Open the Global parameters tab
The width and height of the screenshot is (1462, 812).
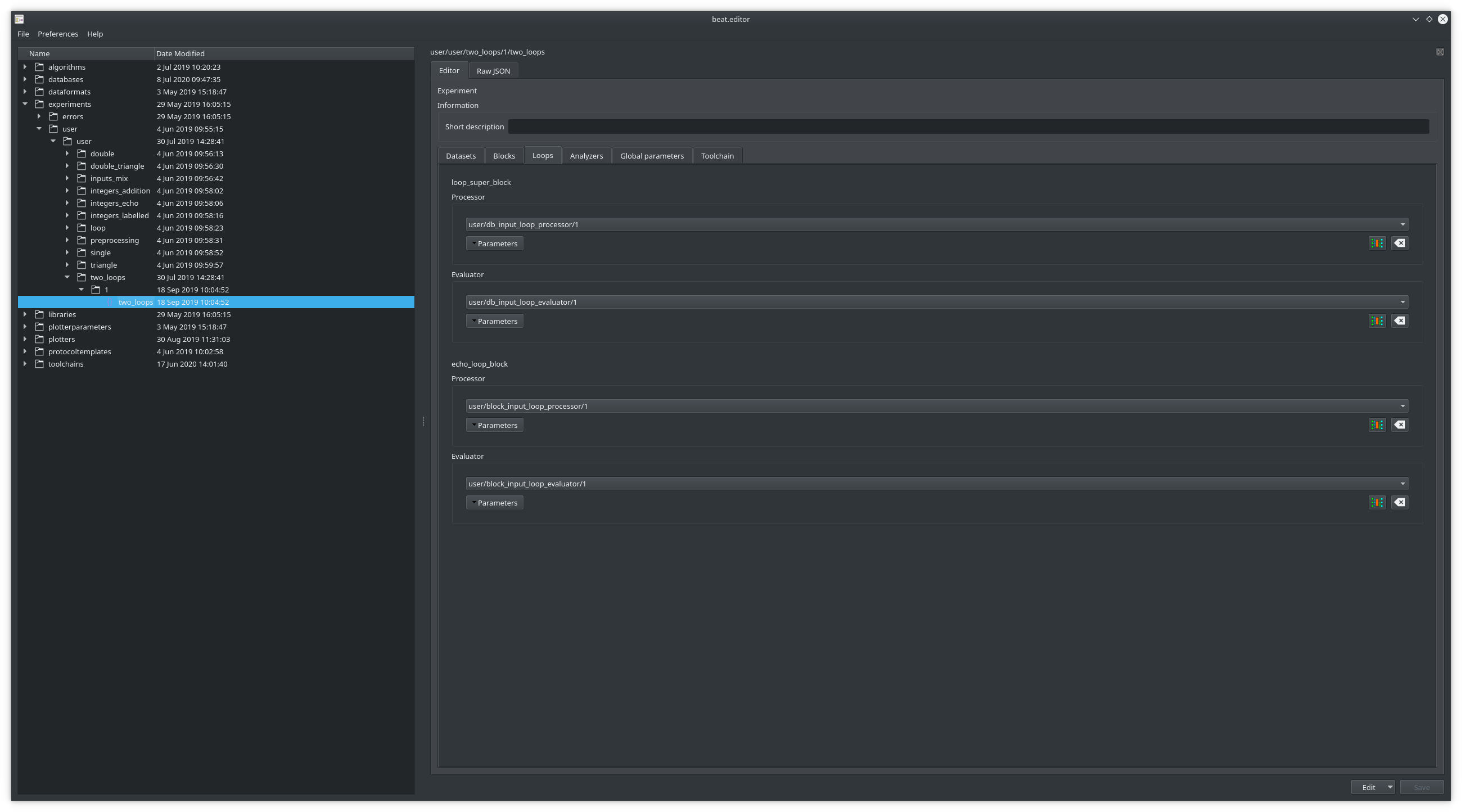coord(652,155)
